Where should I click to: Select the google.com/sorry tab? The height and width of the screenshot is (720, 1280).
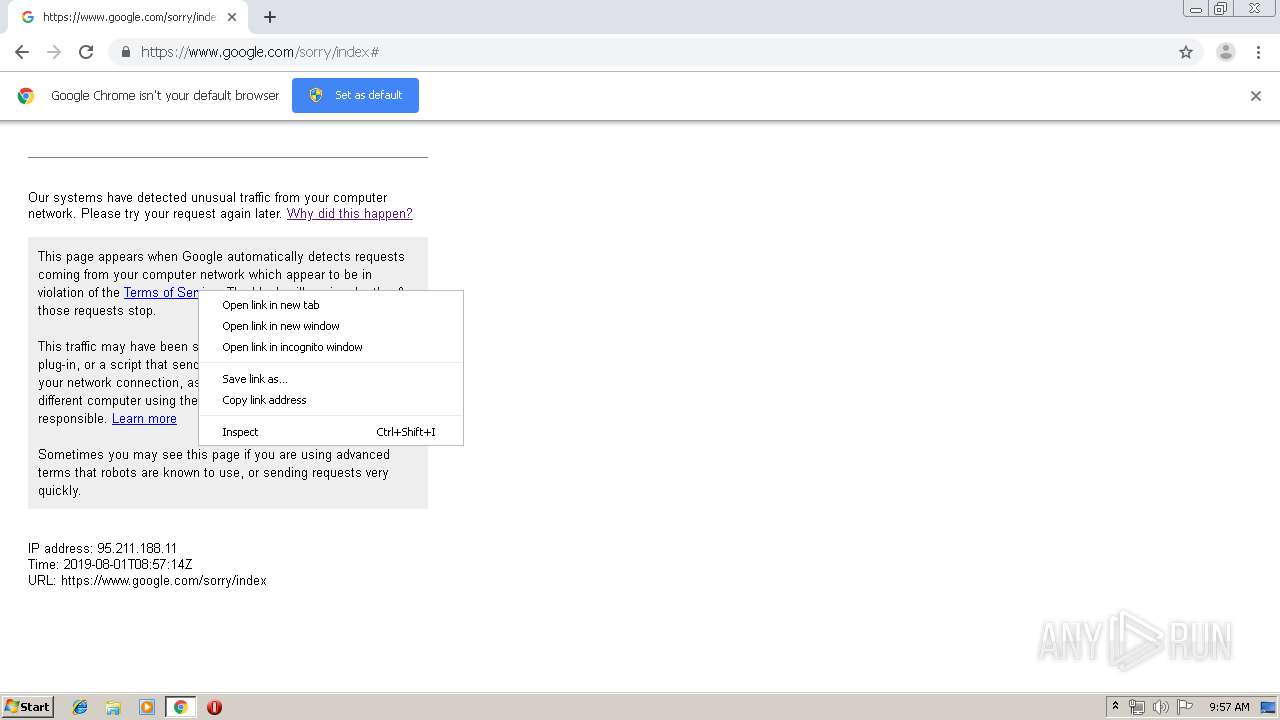(x=128, y=17)
